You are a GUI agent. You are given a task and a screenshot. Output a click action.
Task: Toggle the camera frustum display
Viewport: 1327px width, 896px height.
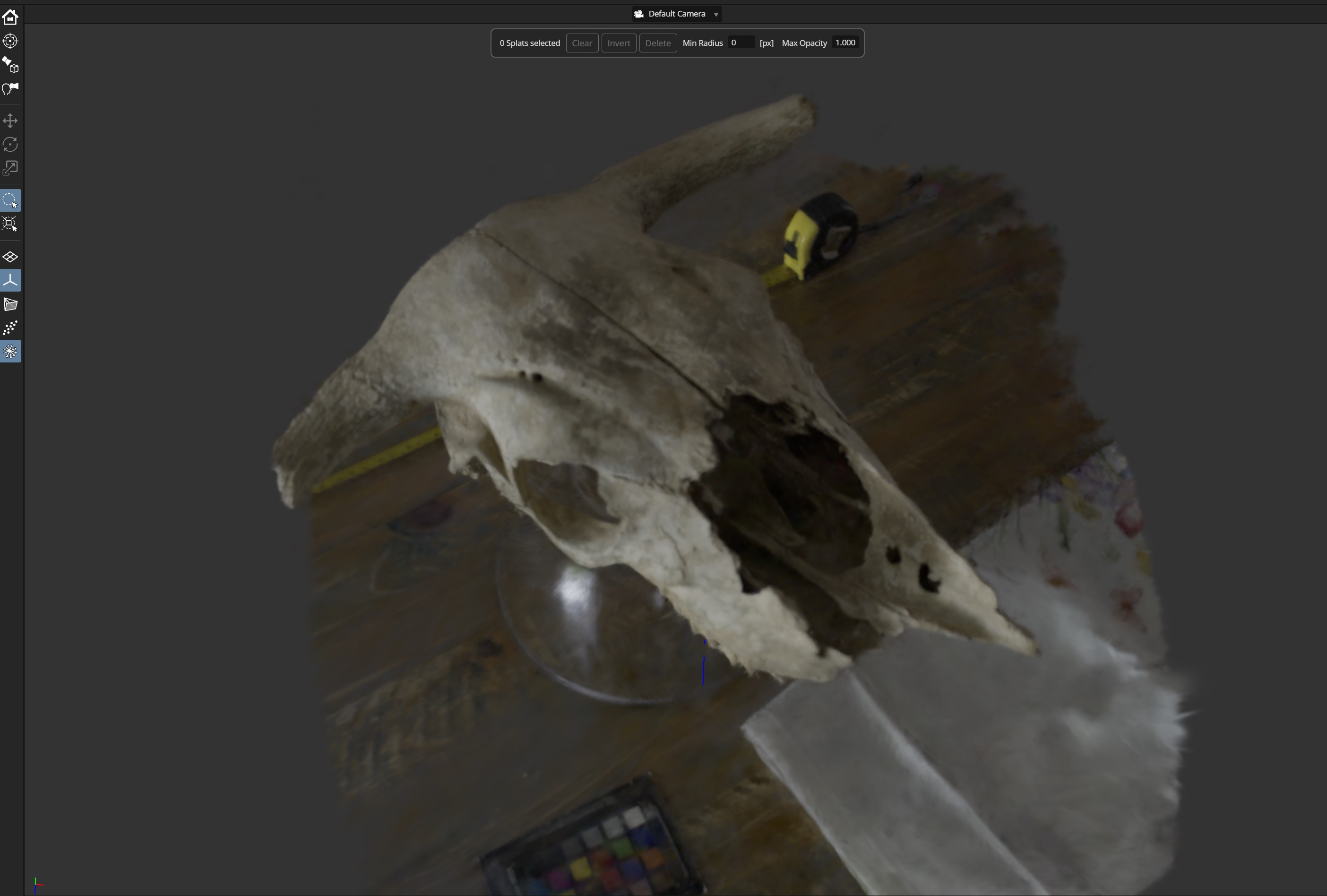[x=10, y=304]
